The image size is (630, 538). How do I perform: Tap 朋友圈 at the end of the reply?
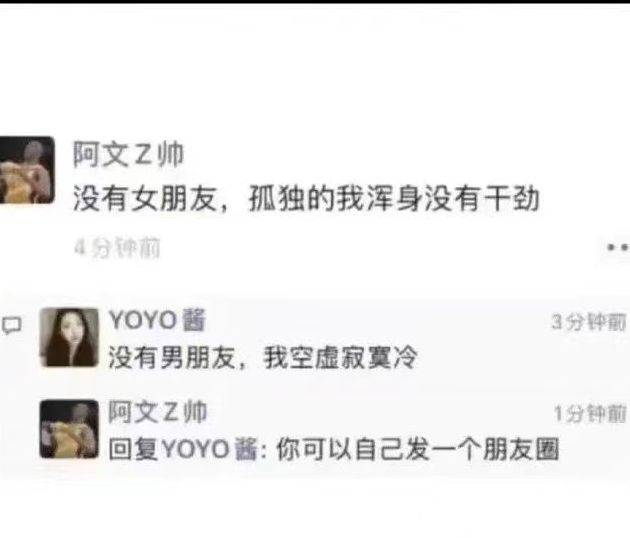pyautogui.click(x=521, y=449)
